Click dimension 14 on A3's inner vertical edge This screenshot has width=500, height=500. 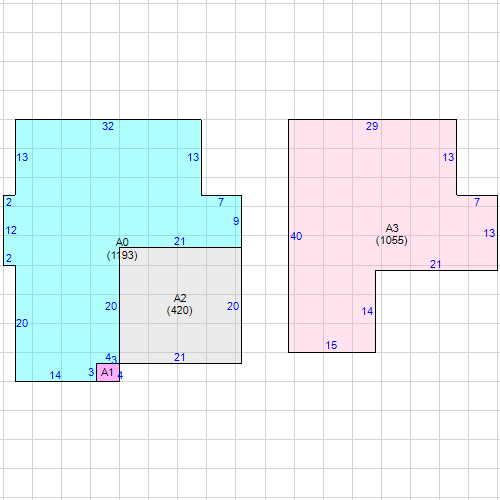367,311
